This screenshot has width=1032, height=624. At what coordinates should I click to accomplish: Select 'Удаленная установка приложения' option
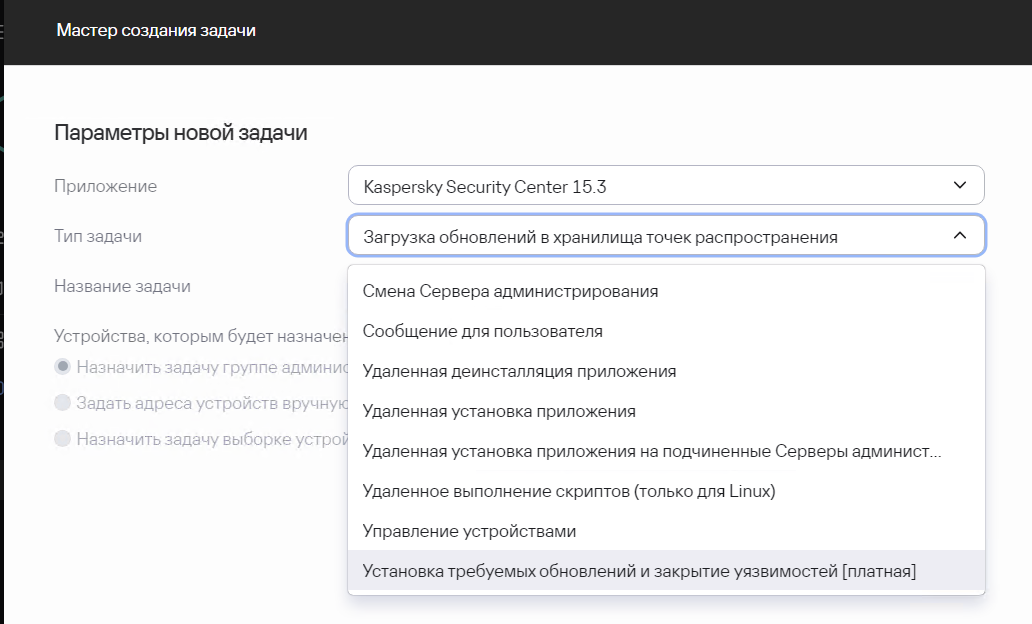[499, 411]
